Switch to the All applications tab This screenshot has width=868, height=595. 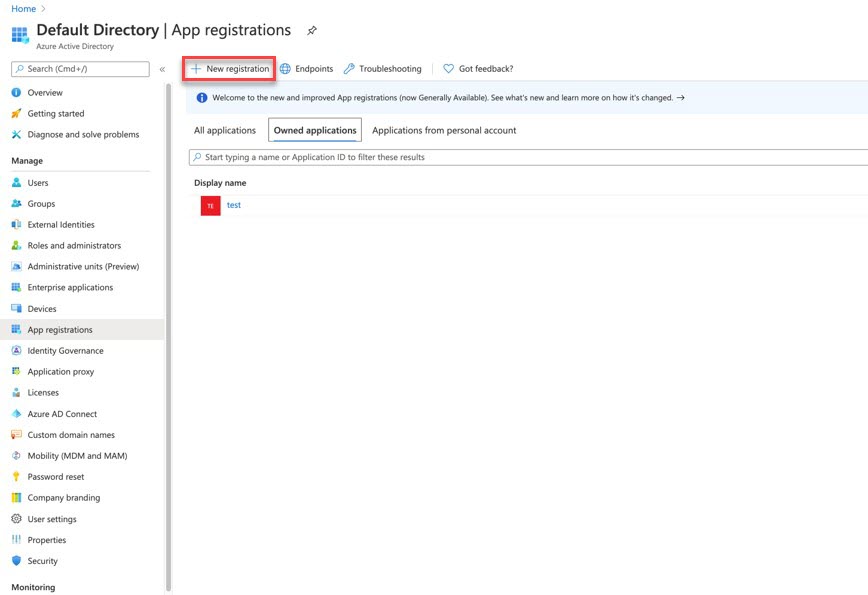click(x=225, y=131)
